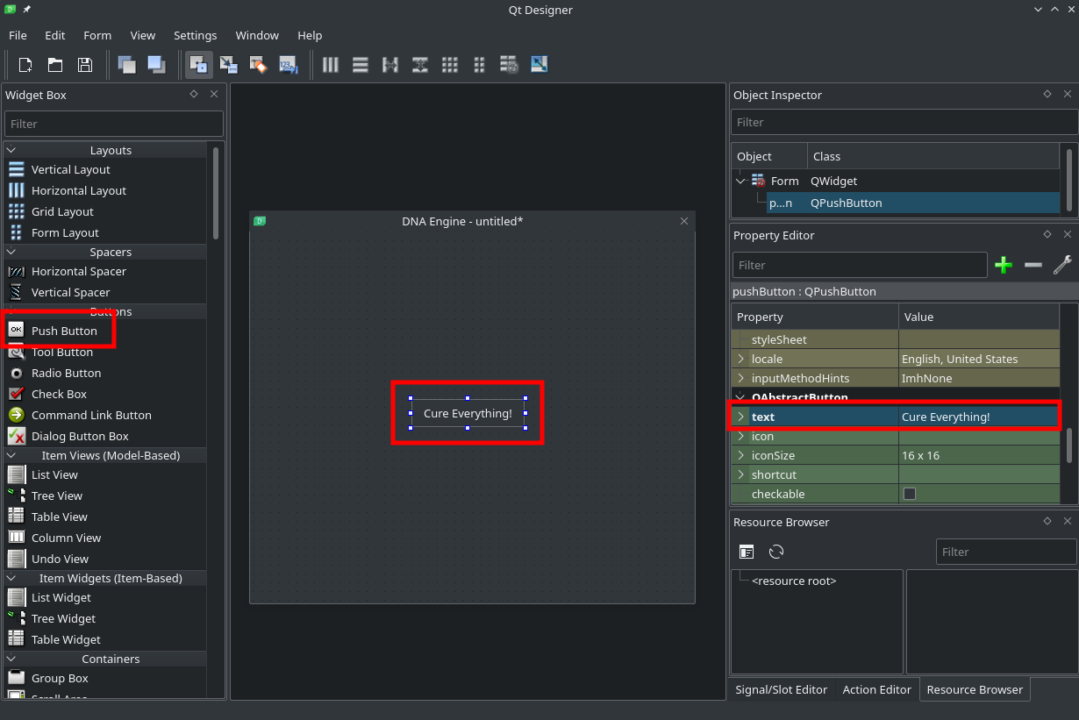Save the form using the Save icon

[85, 64]
